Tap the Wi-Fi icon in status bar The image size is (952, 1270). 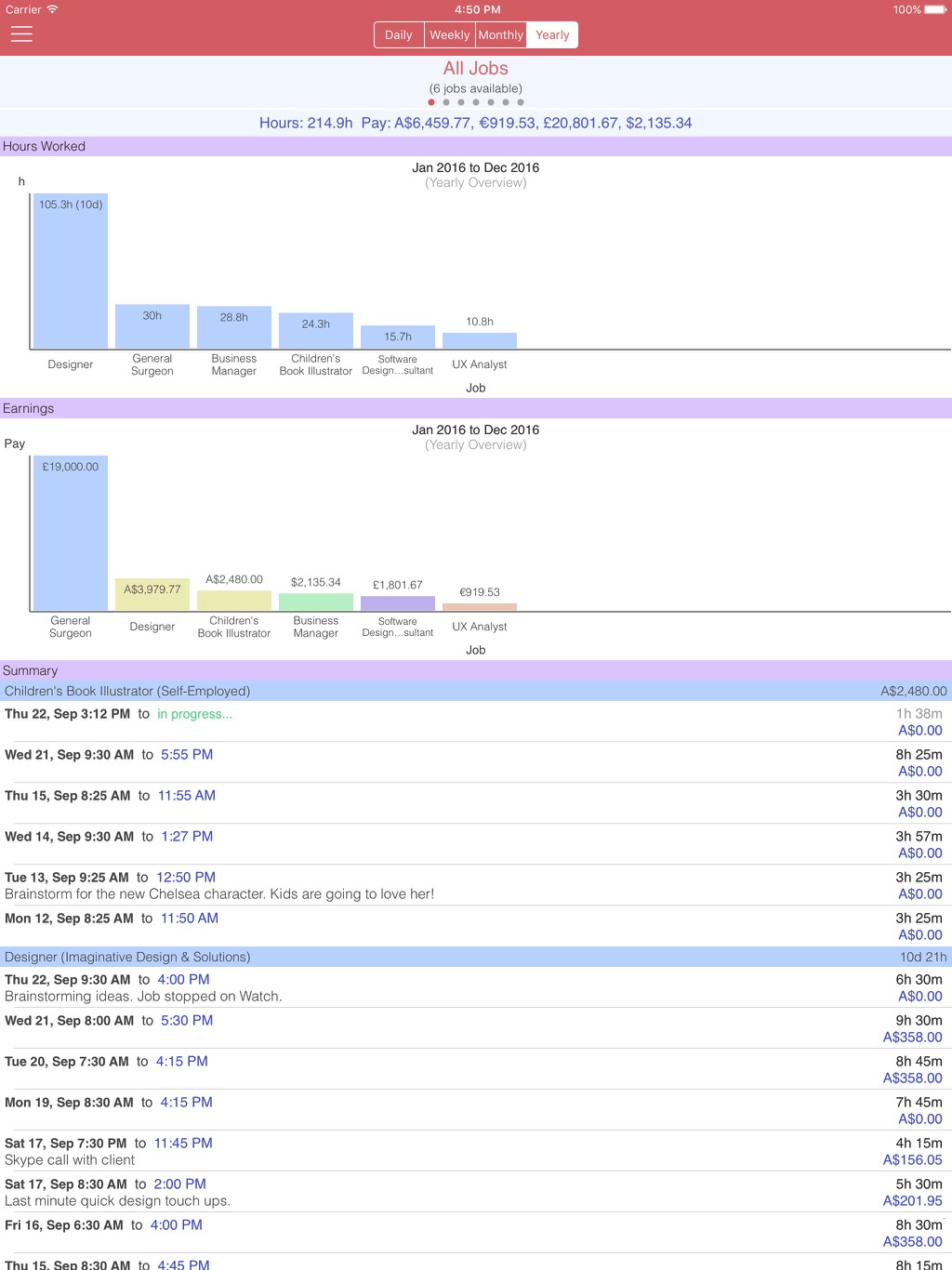point(52,9)
